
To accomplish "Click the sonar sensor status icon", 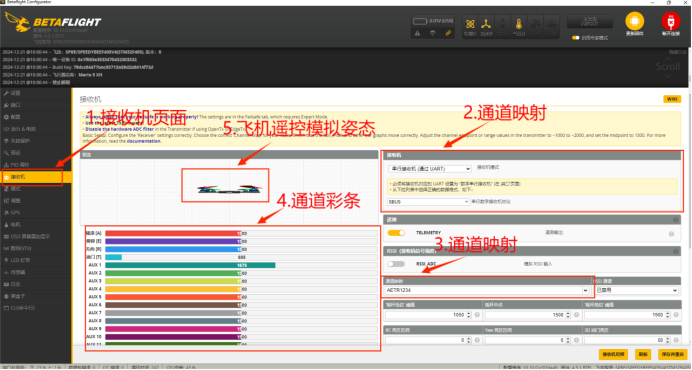I will 552,26.
